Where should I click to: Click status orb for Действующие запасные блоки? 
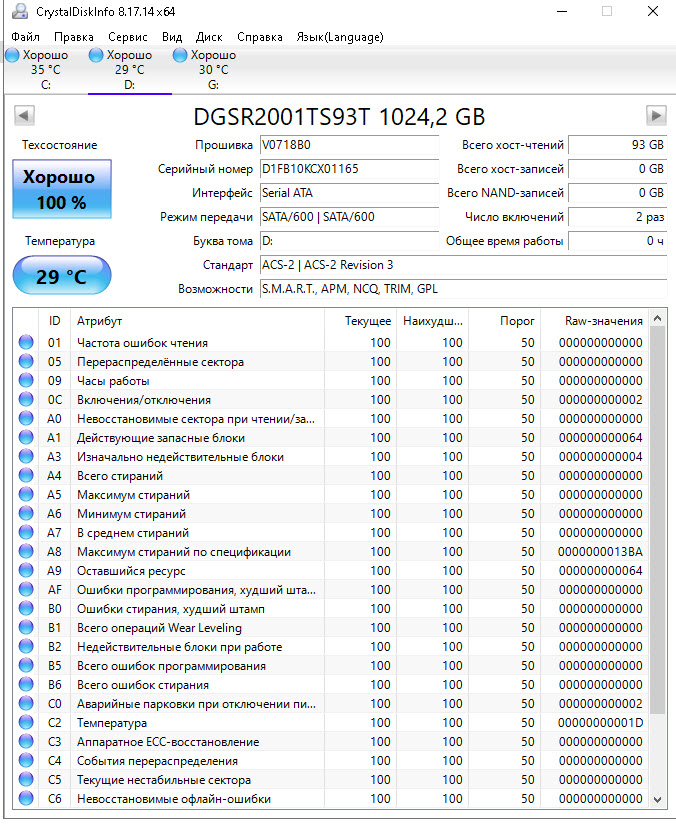[26, 437]
